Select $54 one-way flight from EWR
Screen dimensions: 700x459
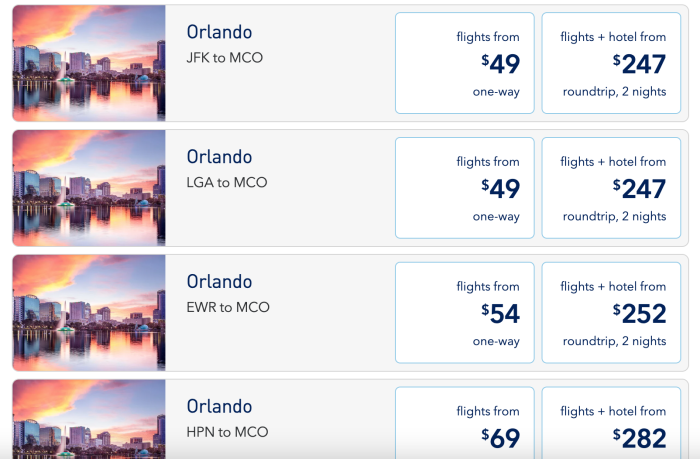(x=463, y=313)
